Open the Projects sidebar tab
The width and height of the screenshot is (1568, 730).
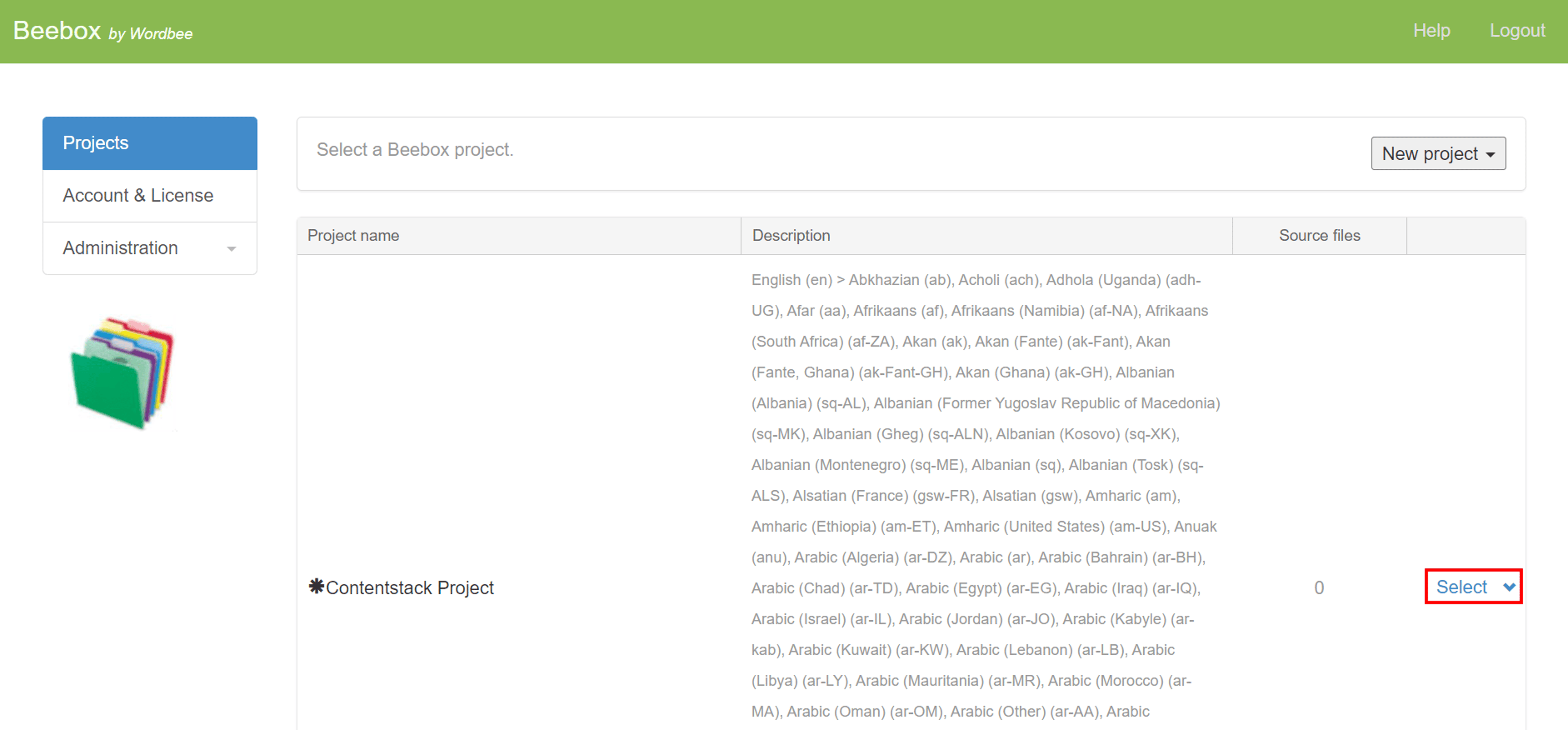tap(150, 143)
